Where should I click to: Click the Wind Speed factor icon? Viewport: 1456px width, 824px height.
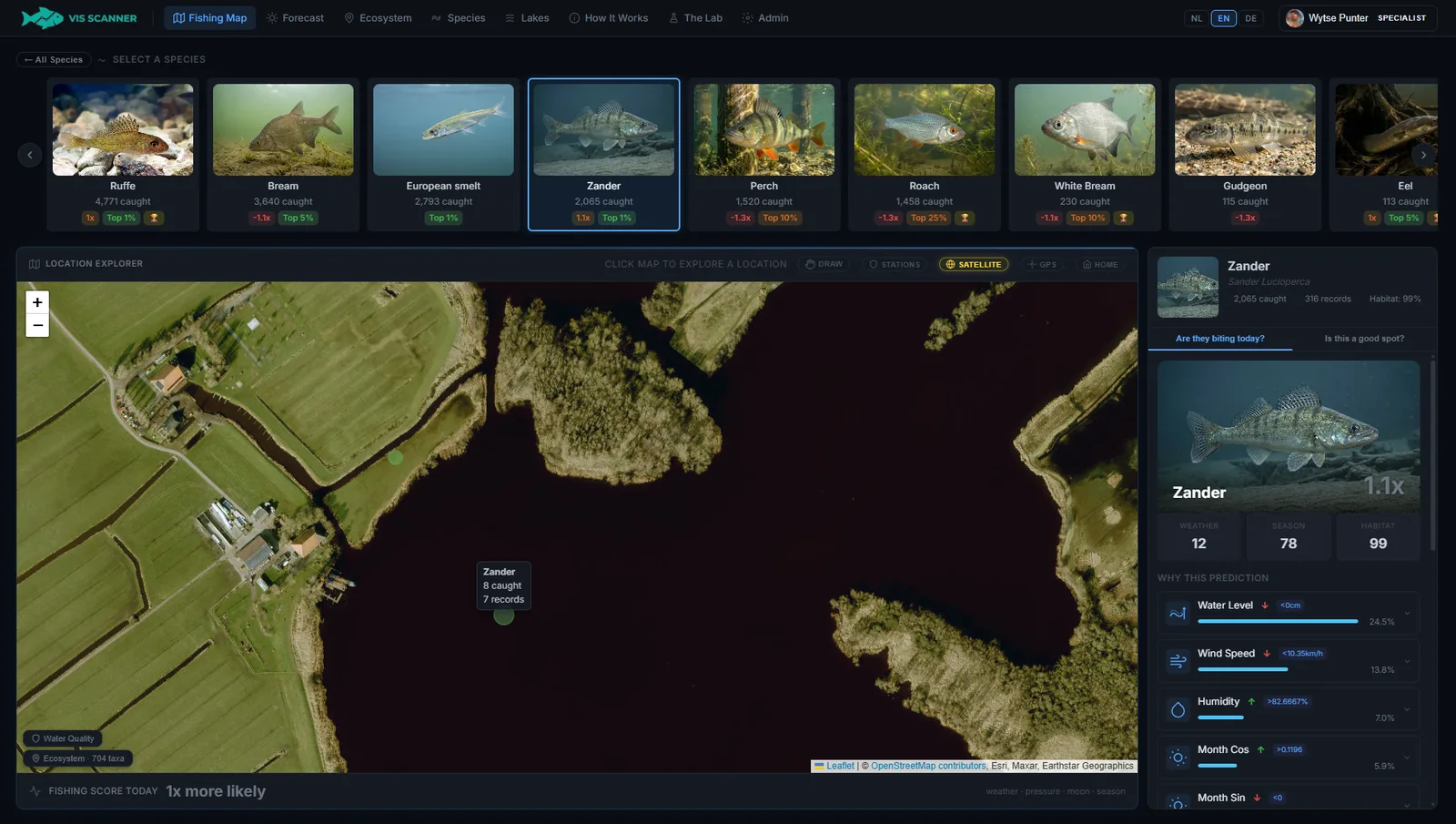1178,661
